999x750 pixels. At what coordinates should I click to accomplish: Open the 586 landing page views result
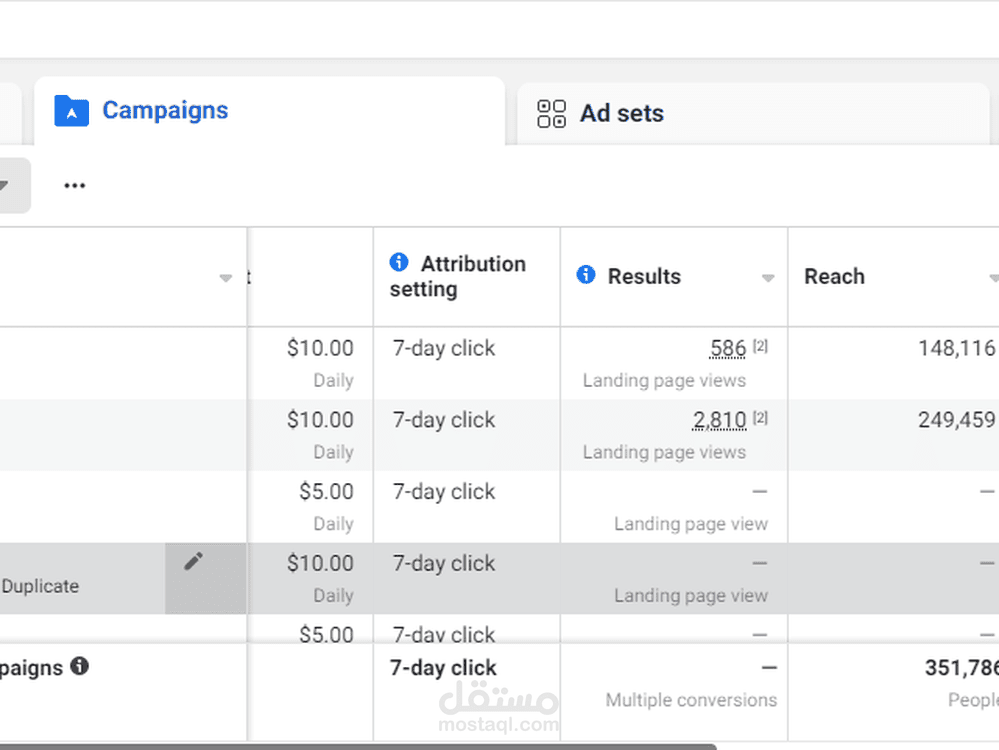tap(727, 349)
